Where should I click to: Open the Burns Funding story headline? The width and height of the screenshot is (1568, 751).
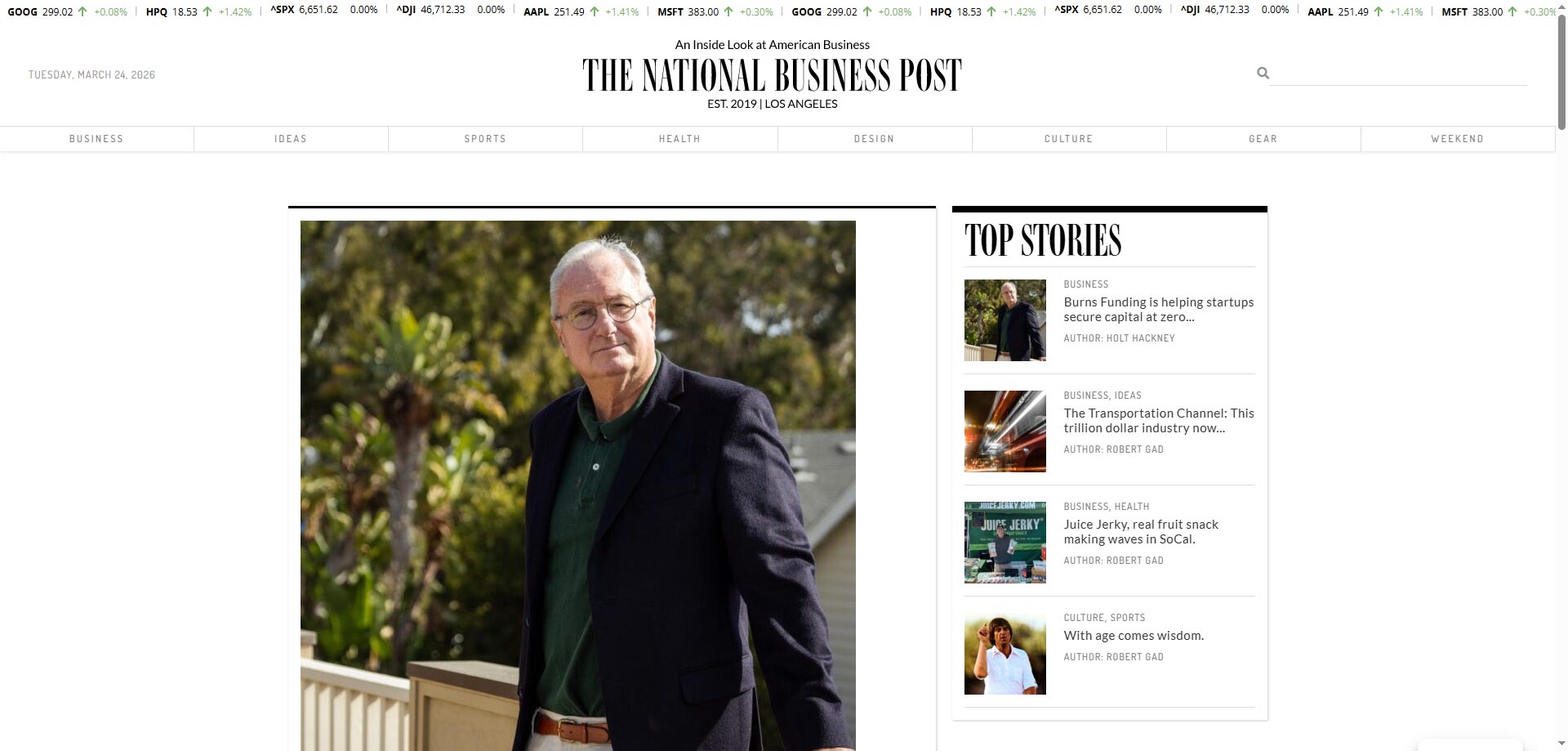pyautogui.click(x=1158, y=310)
